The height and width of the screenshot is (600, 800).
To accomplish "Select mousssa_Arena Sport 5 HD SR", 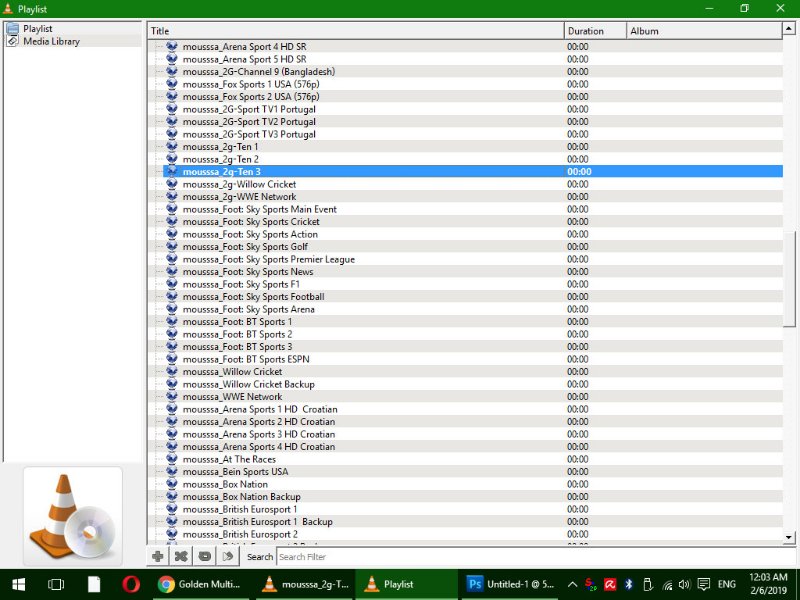I will (244, 59).
